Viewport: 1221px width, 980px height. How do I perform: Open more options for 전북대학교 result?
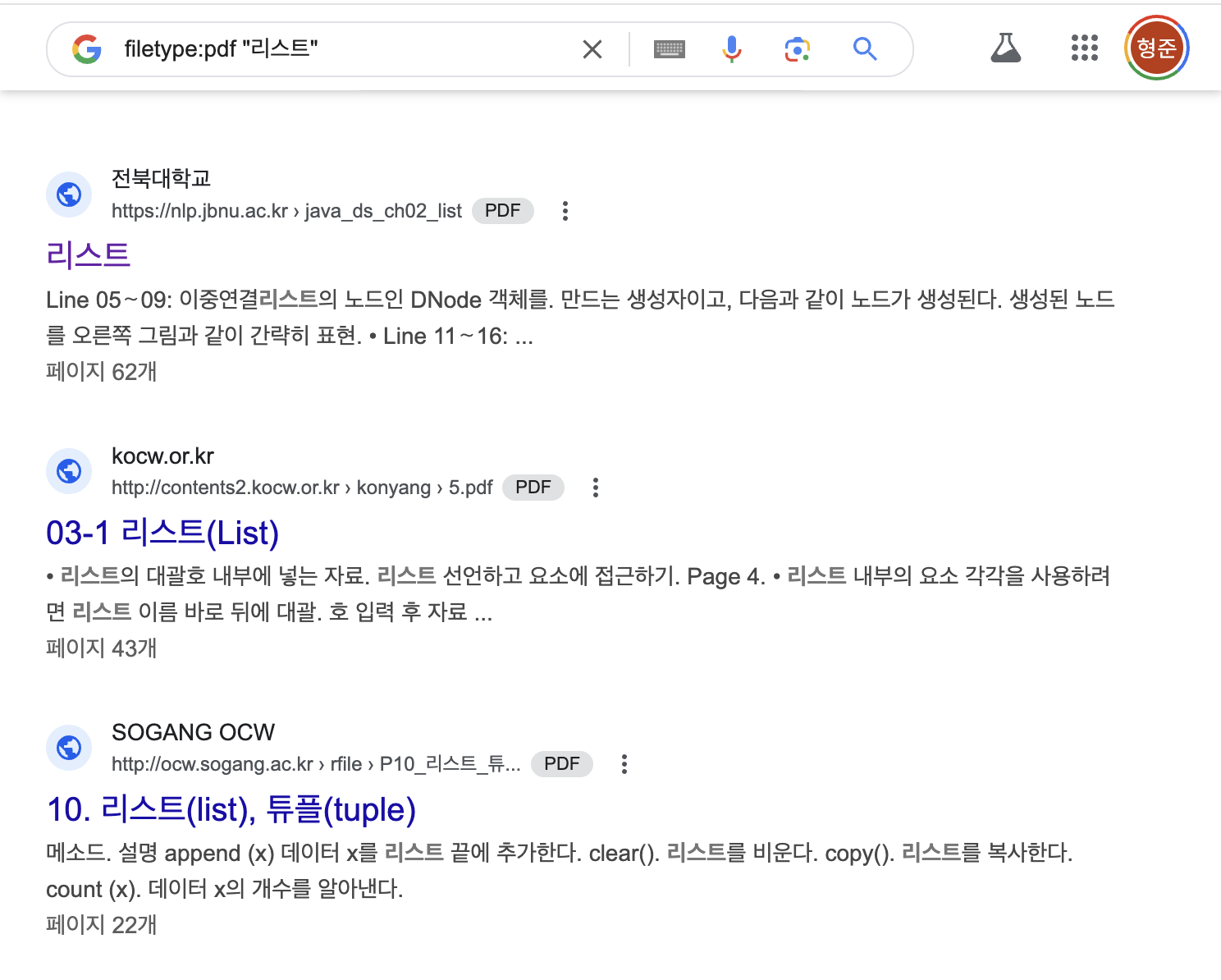click(565, 211)
